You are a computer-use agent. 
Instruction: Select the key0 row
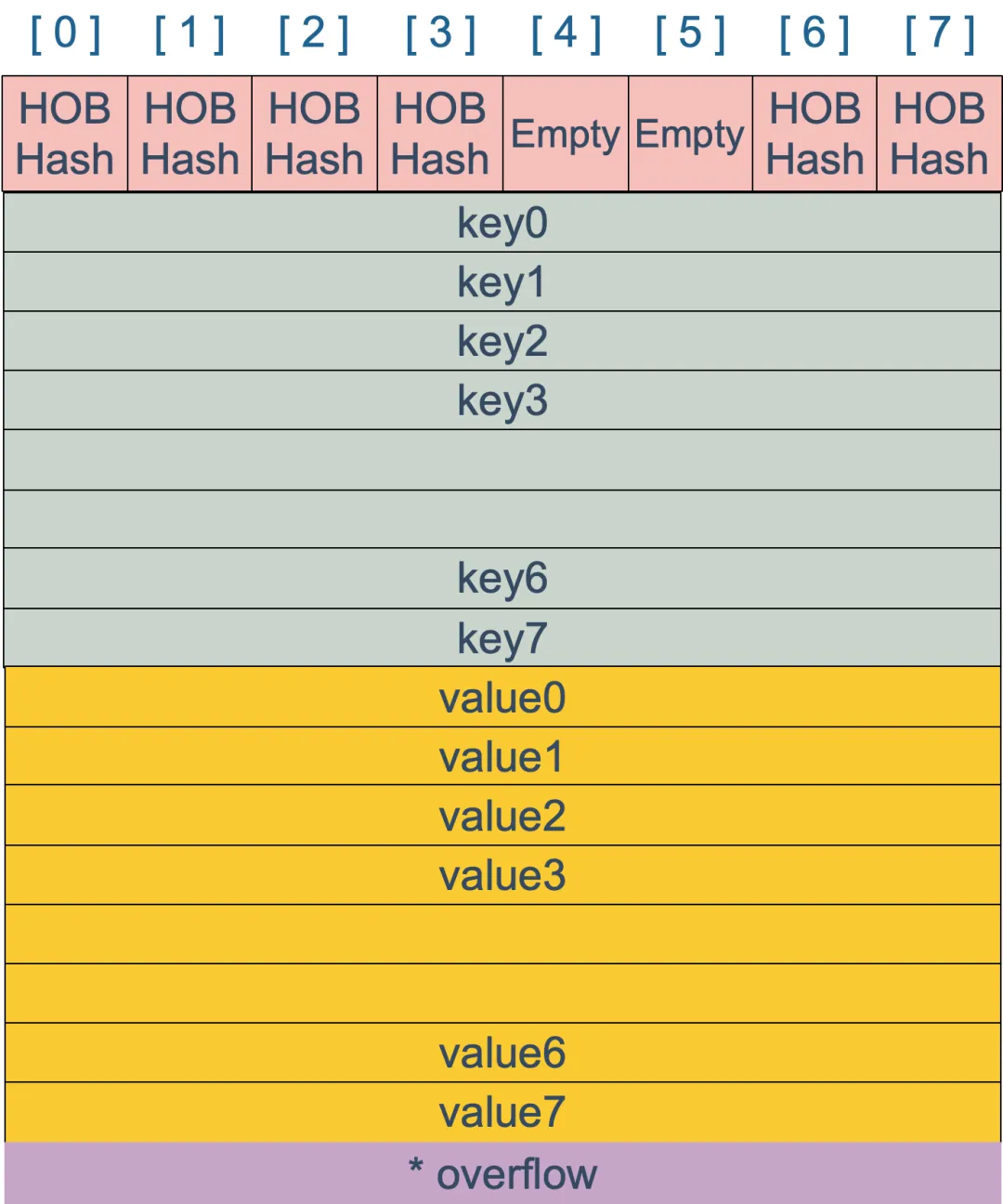[502, 223]
